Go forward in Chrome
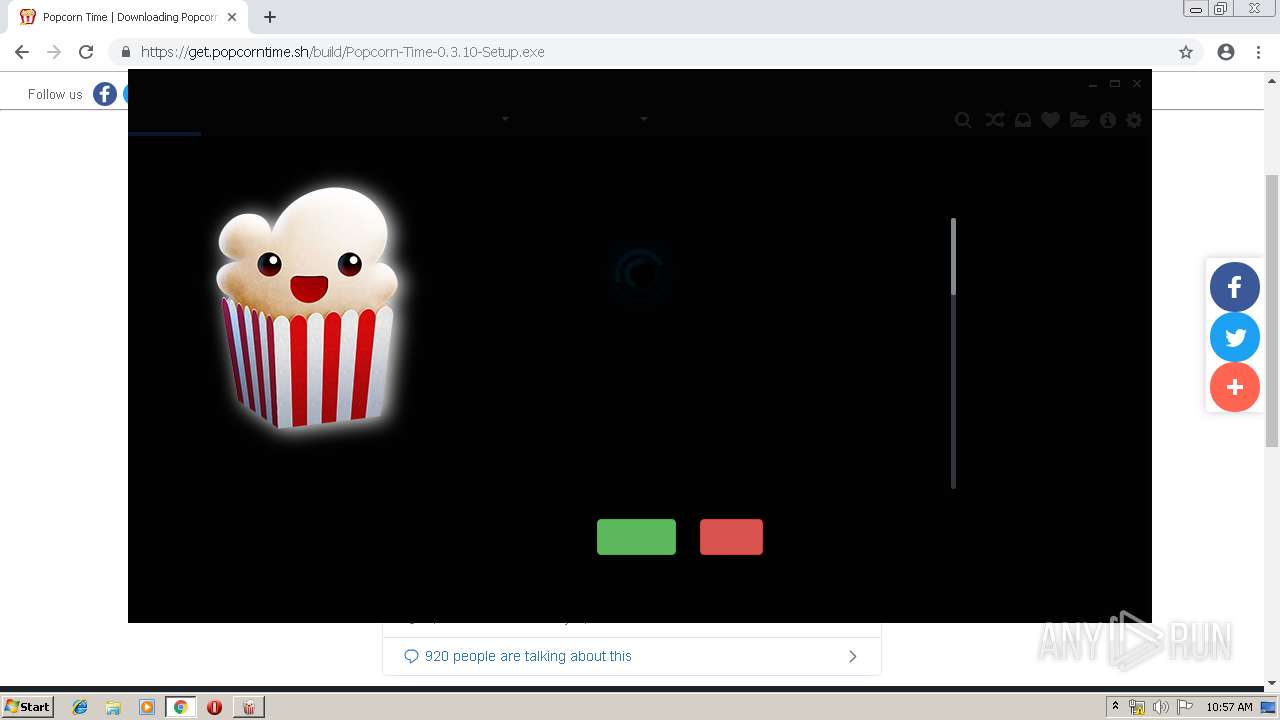Viewport: 1280px width, 720px height. [54, 52]
